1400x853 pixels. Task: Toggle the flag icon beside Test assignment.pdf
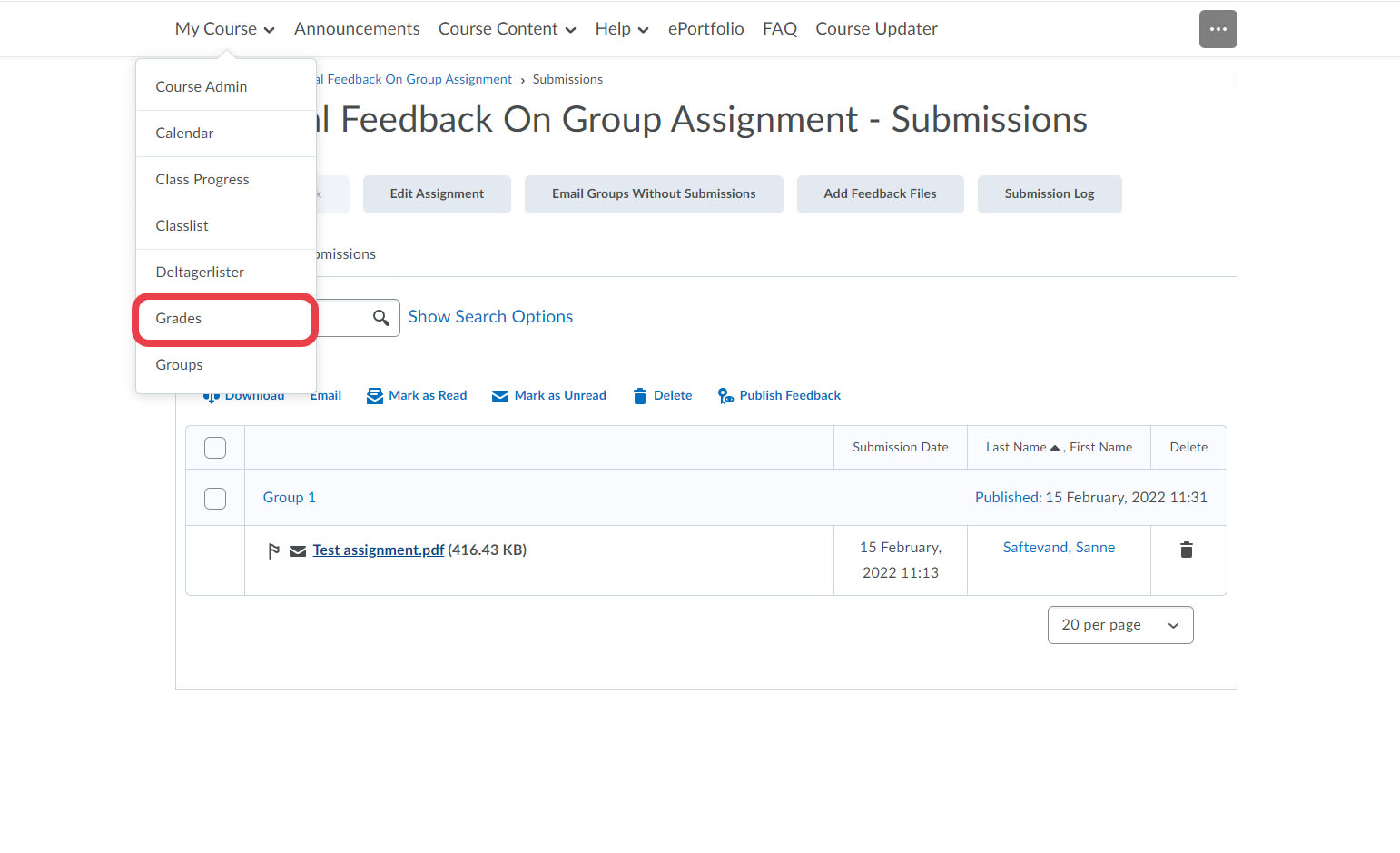tap(273, 550)
